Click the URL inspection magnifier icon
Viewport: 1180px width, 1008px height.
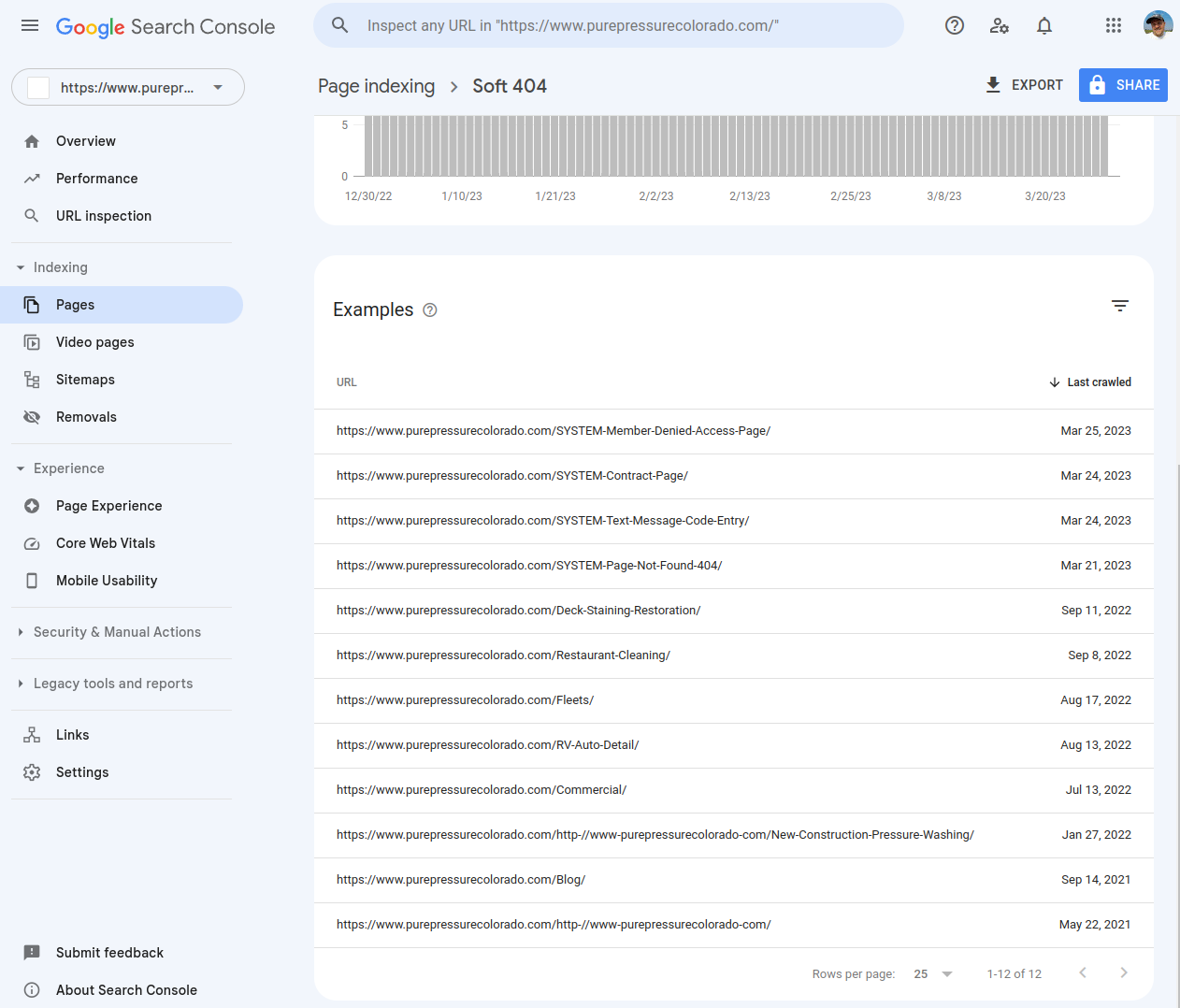(x=32, y=216)
